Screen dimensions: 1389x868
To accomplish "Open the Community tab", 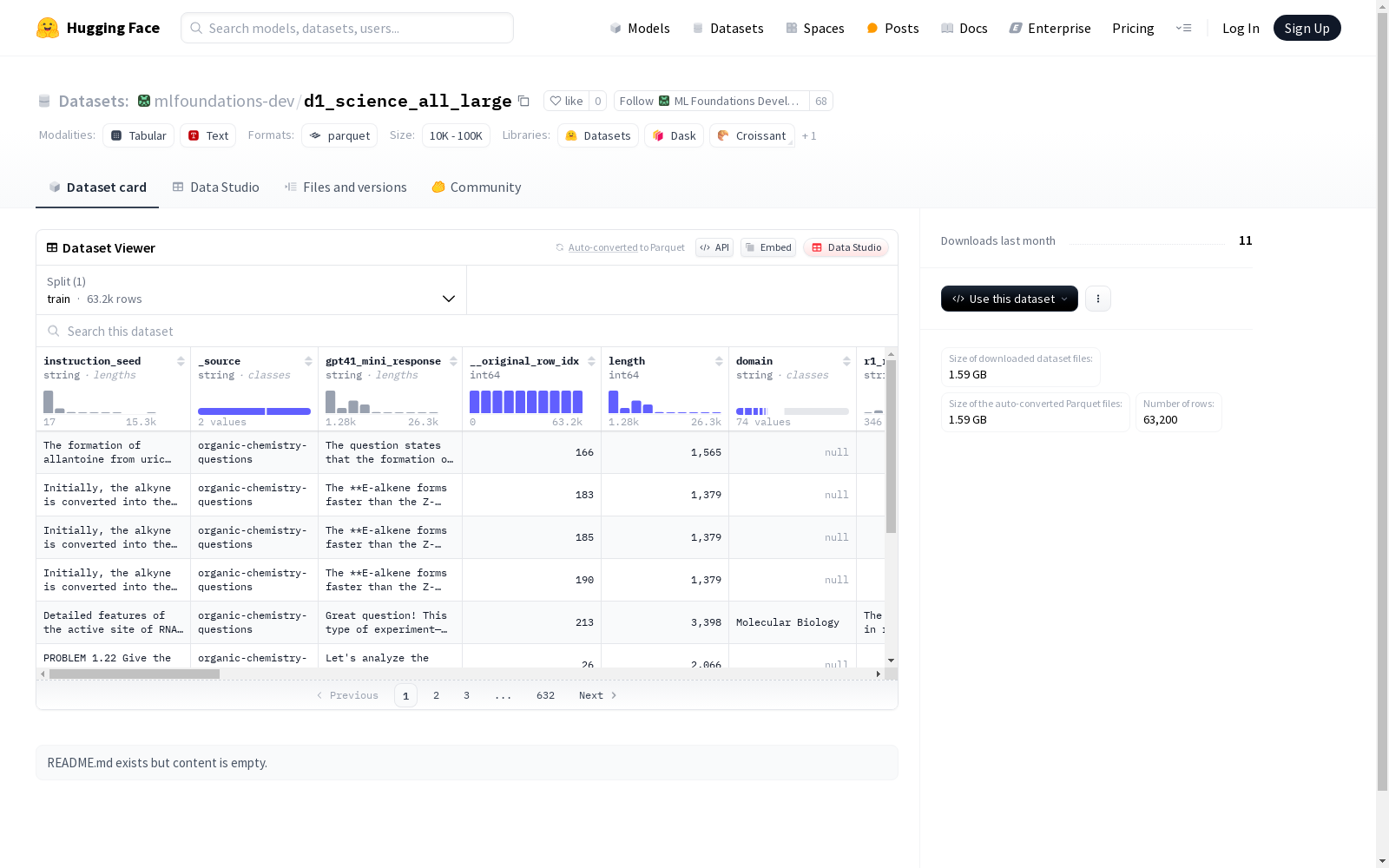I will (477, 187).
